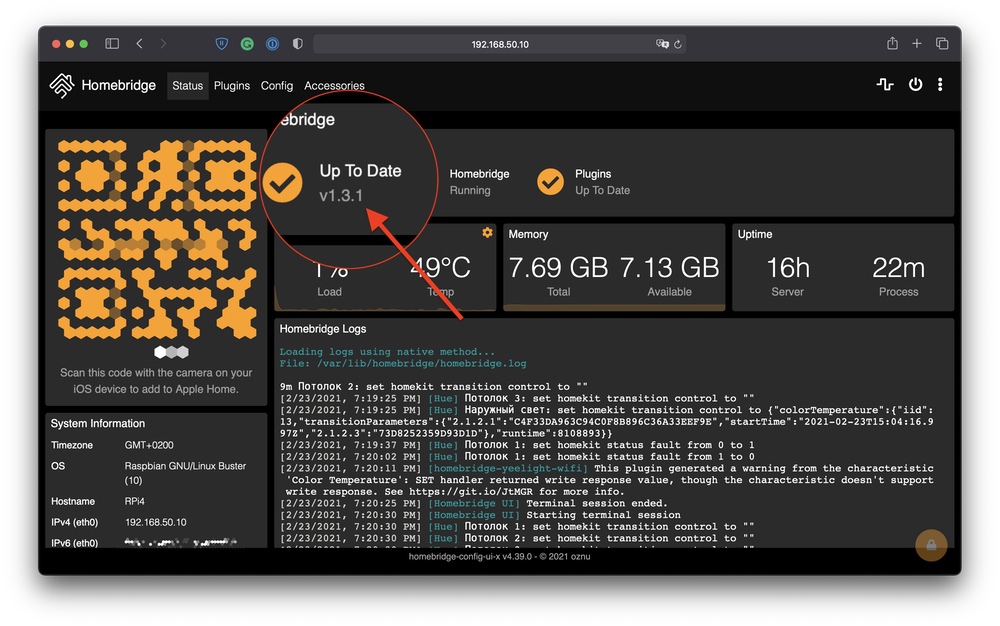Open the Config tab
The height and width of the screenshot is (626, 1000).
click(x=277, y=85)
